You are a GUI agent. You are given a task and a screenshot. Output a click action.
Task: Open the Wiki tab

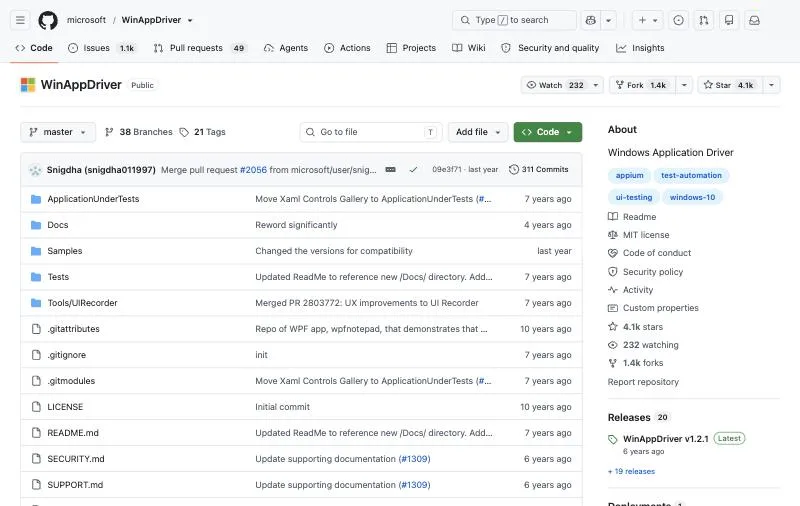tap(468, 48)
